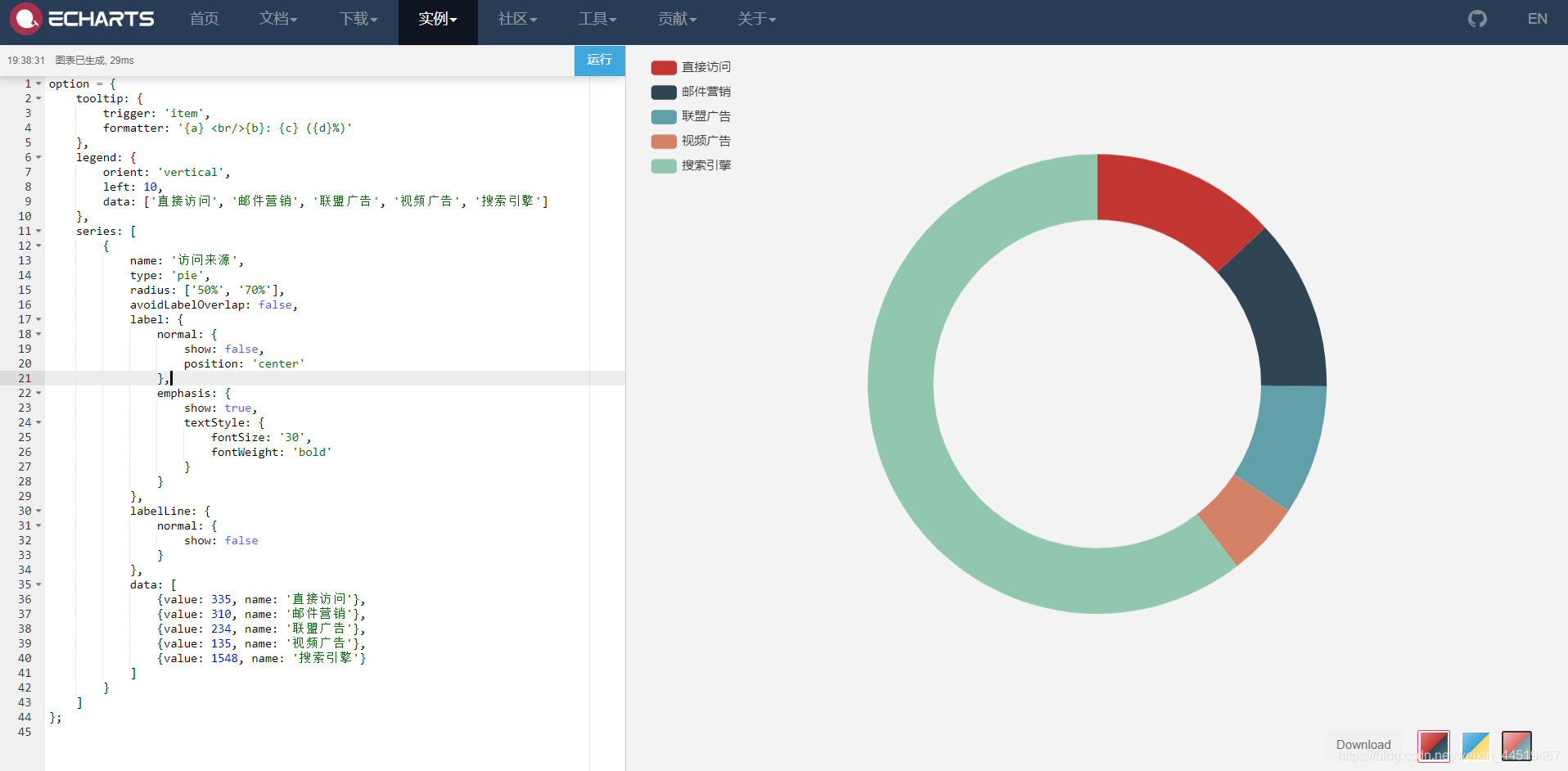The height and width of the screenshot is (771, 1568).
Task: Select the blue-yellow light theme thumbnail
Action: click(1475, 746)
